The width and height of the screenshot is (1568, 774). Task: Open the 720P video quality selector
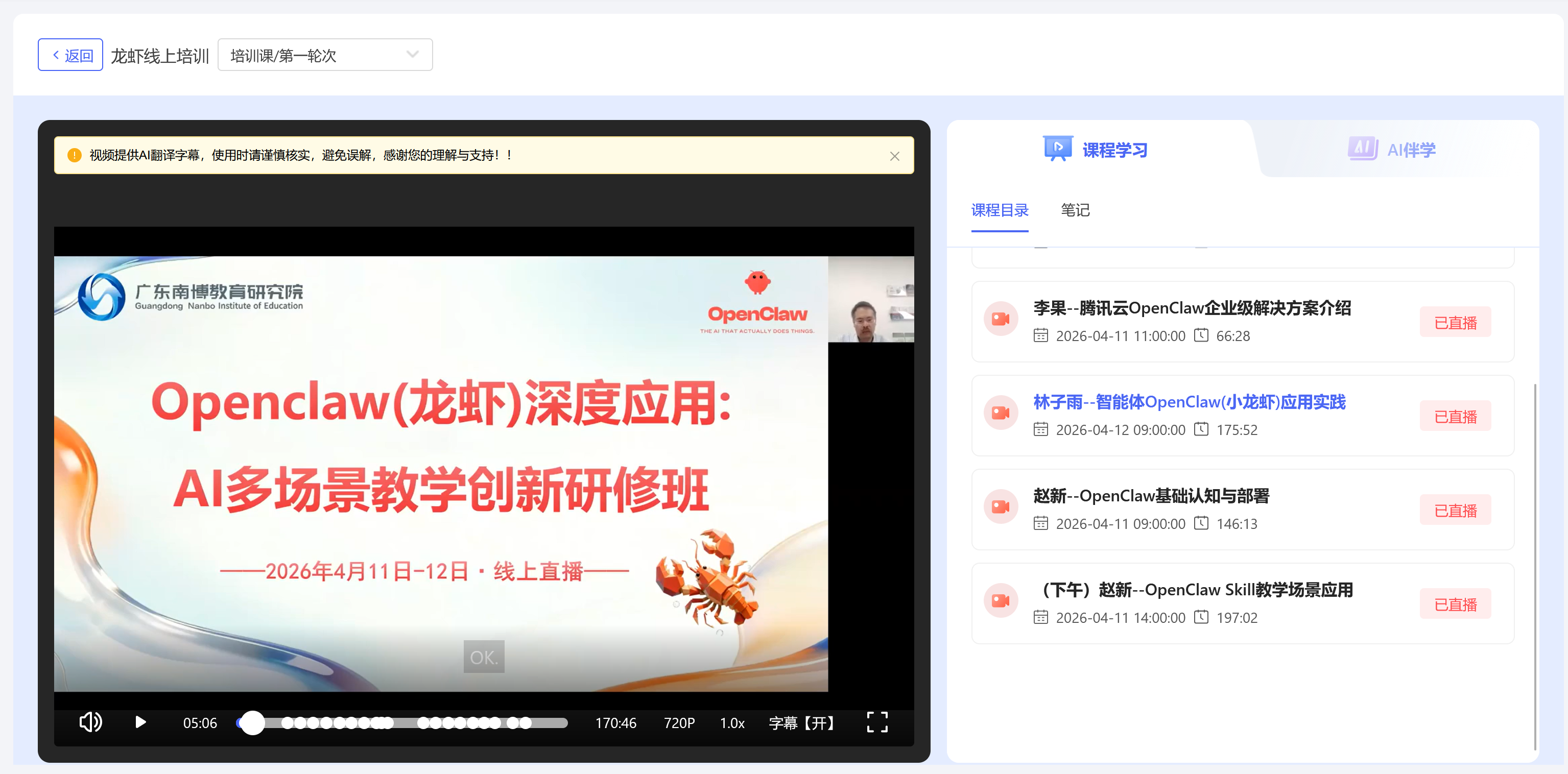(679, 723)
